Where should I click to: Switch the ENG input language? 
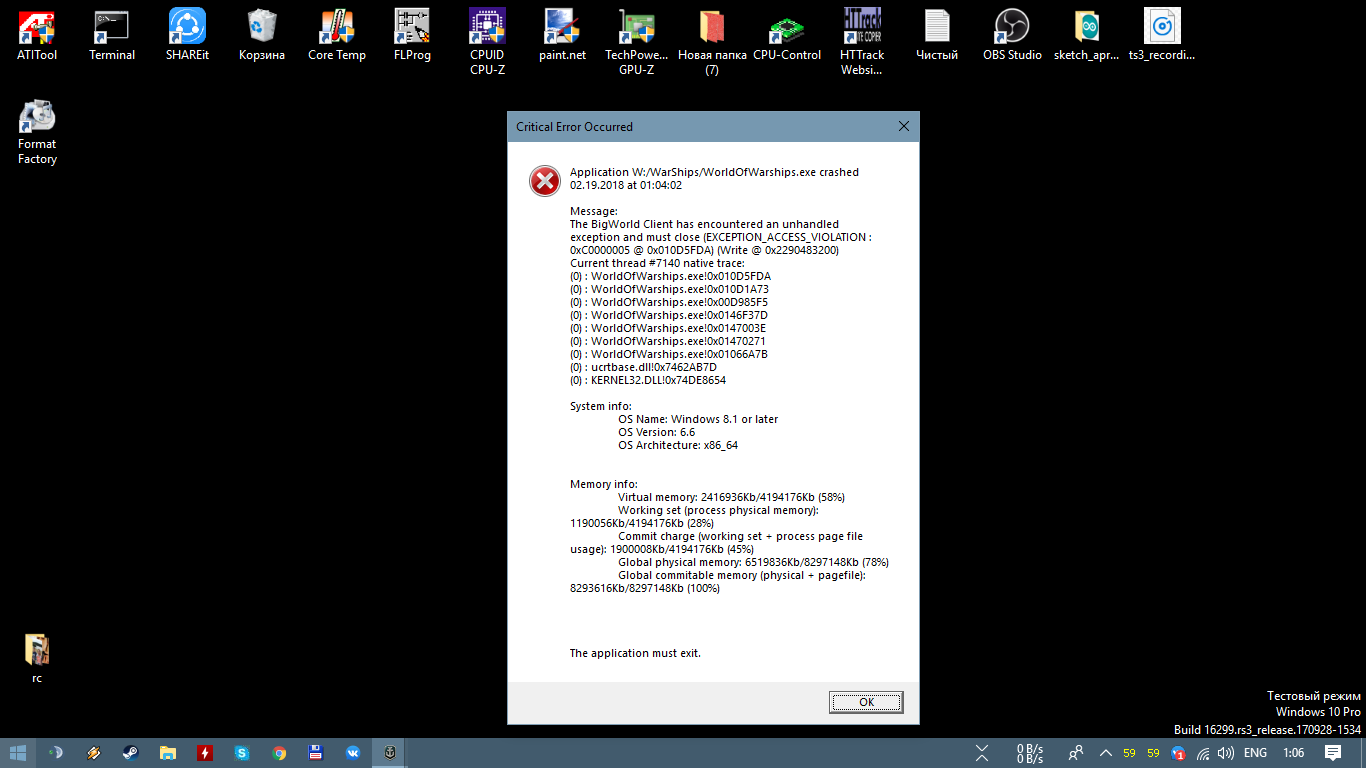click(1256, 753)
